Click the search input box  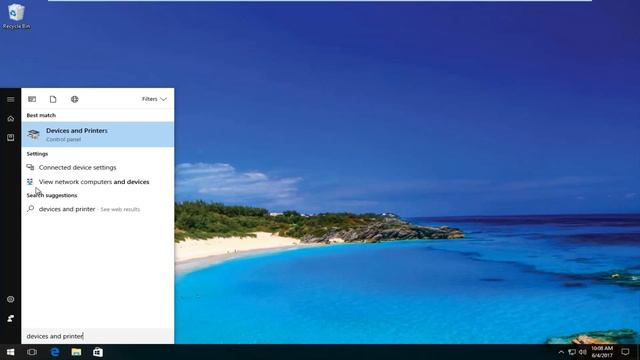(x=98, y=336)
